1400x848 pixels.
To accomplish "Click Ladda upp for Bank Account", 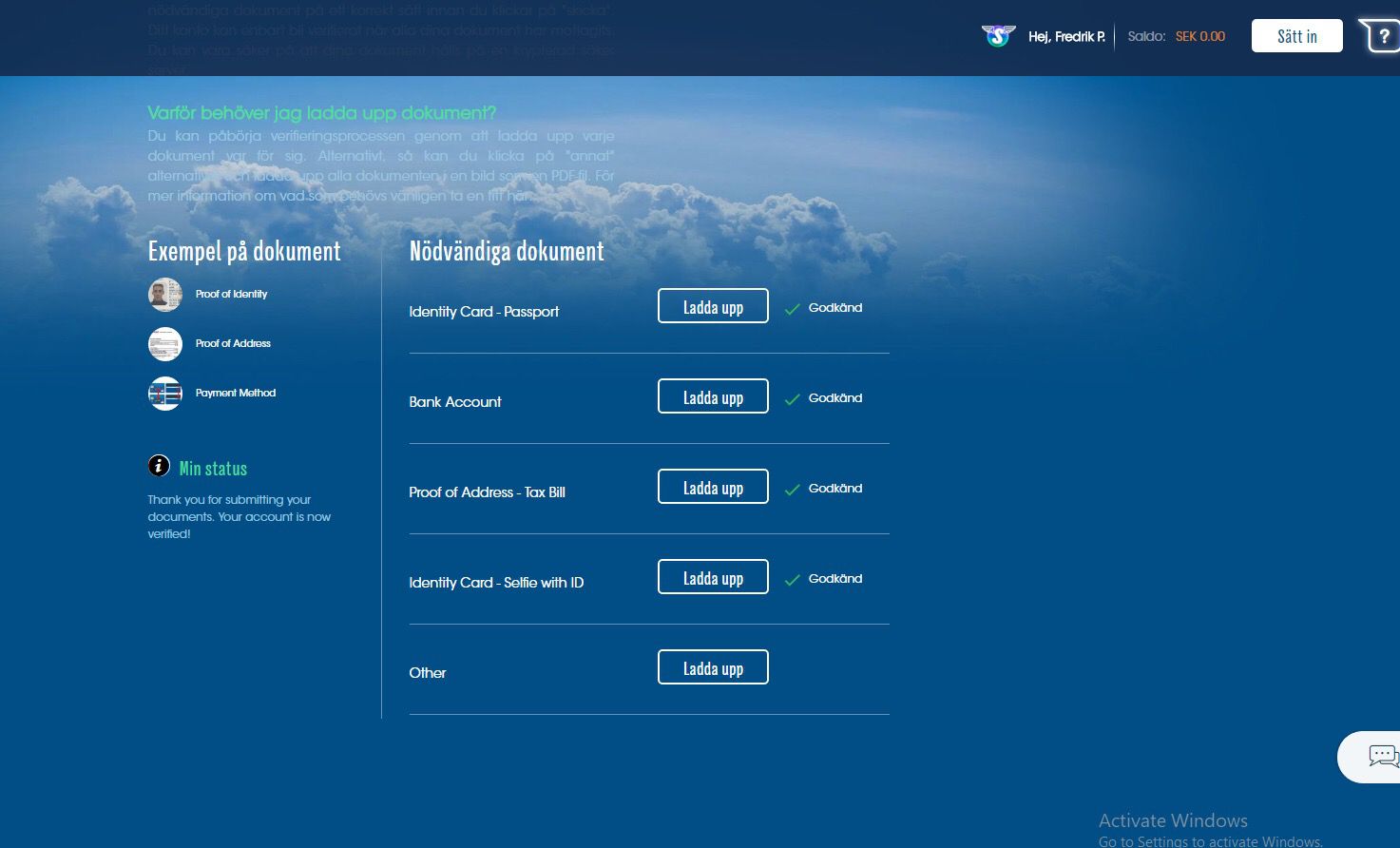I will tap(713, 396).
